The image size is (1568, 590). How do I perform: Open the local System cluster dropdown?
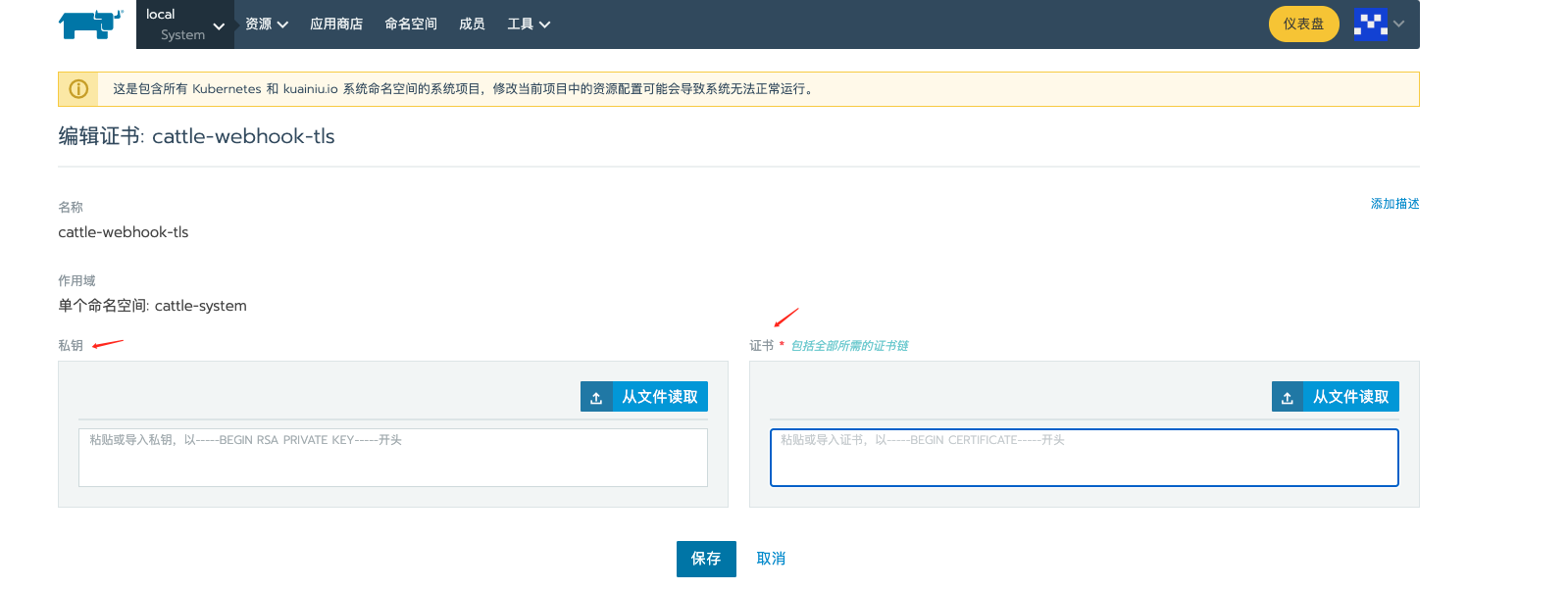click(185, 25)
